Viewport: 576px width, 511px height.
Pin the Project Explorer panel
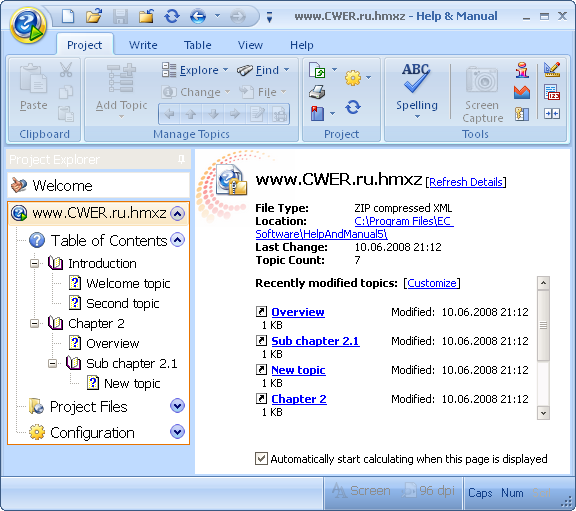coord(181,159)
